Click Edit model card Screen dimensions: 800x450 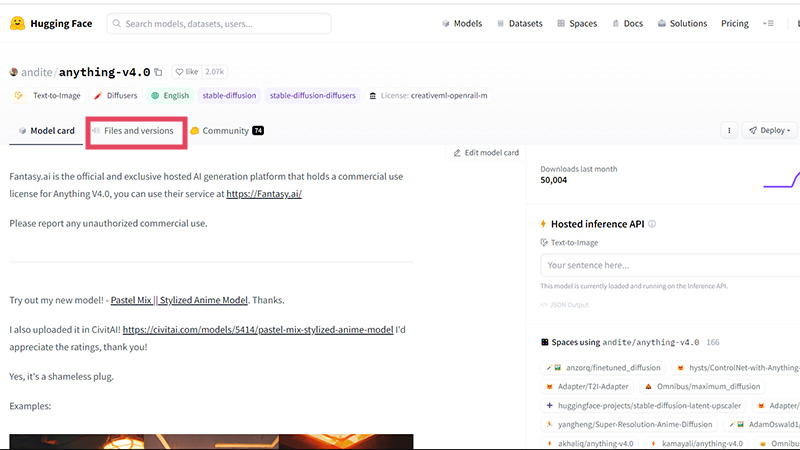[486, 153]
